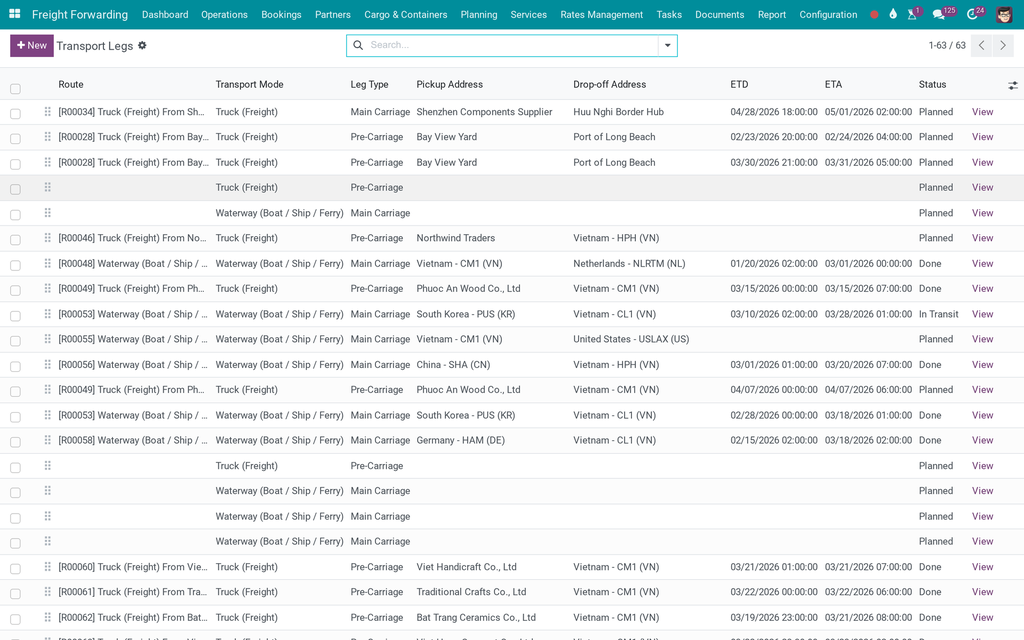Sort by the Status column header
The width and height of the screenshot is (1024, 640).
(x=932, y=84)
